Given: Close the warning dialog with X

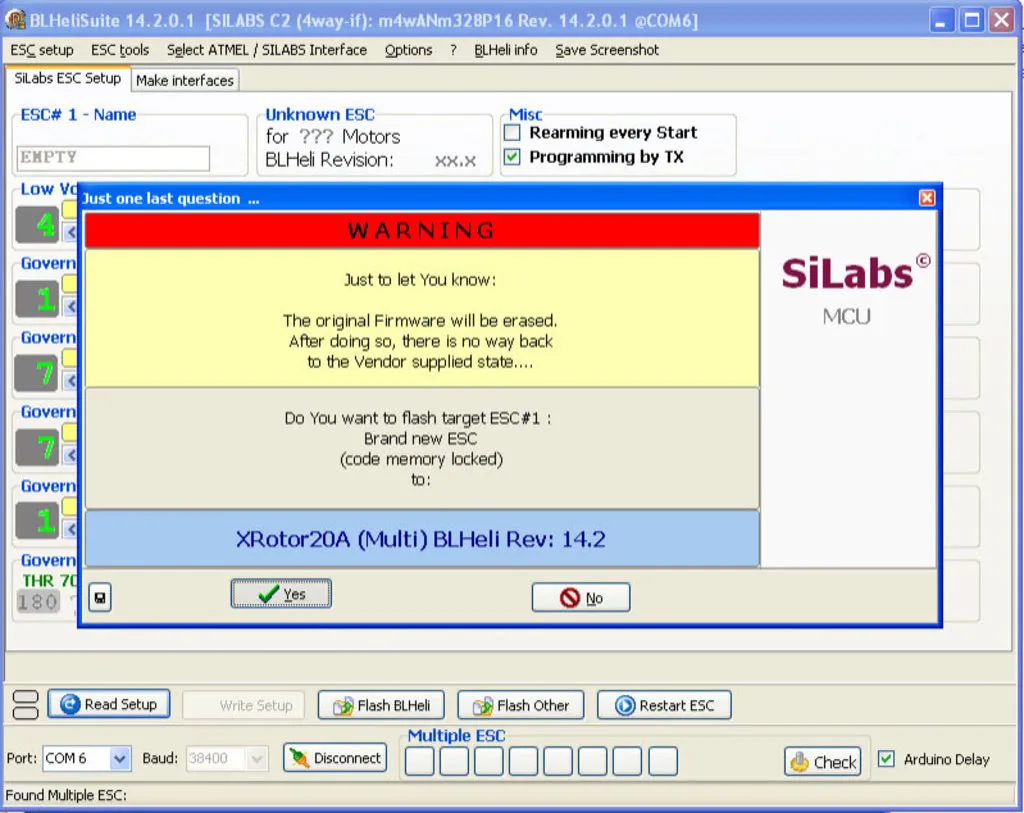Looking at the screenshot, I should tap(927, 198).
